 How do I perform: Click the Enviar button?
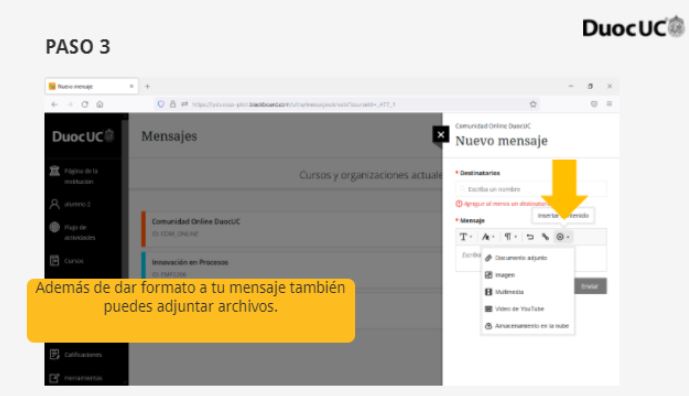590,286
